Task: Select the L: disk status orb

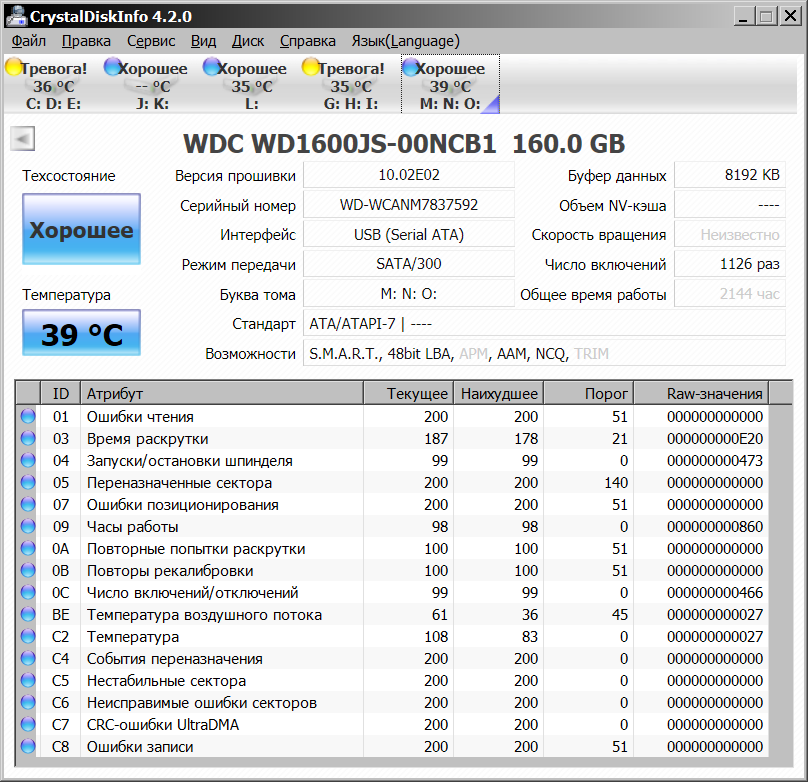Action: pos(211,68)
